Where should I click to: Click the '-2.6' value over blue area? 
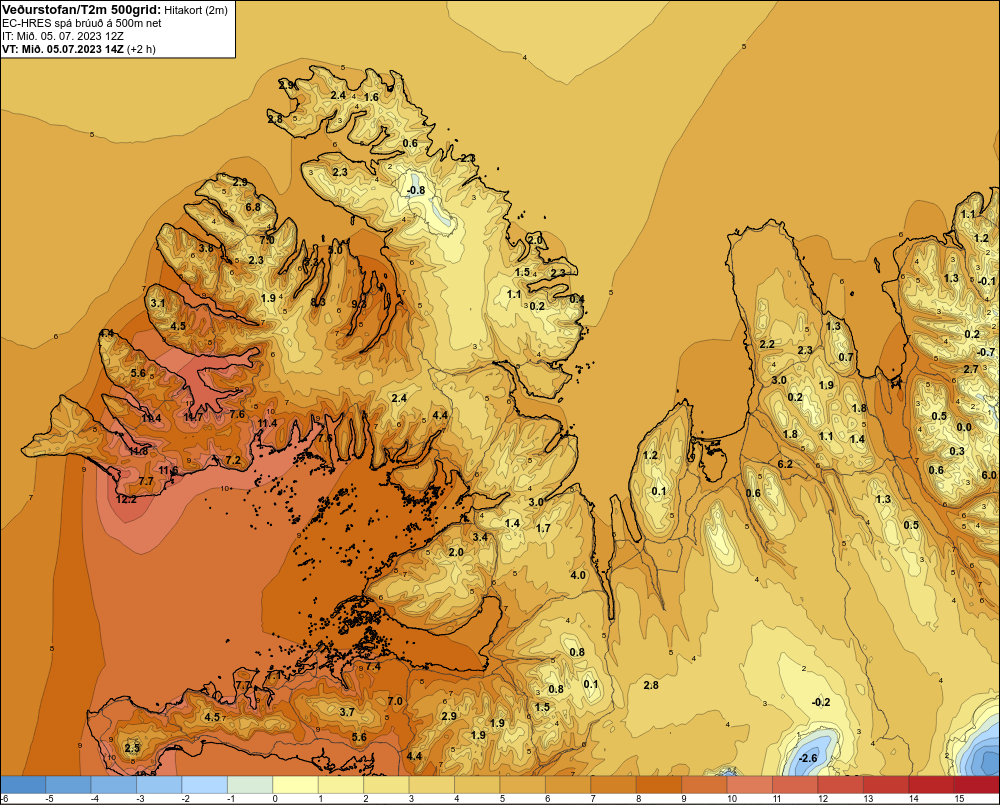(808, 758)
